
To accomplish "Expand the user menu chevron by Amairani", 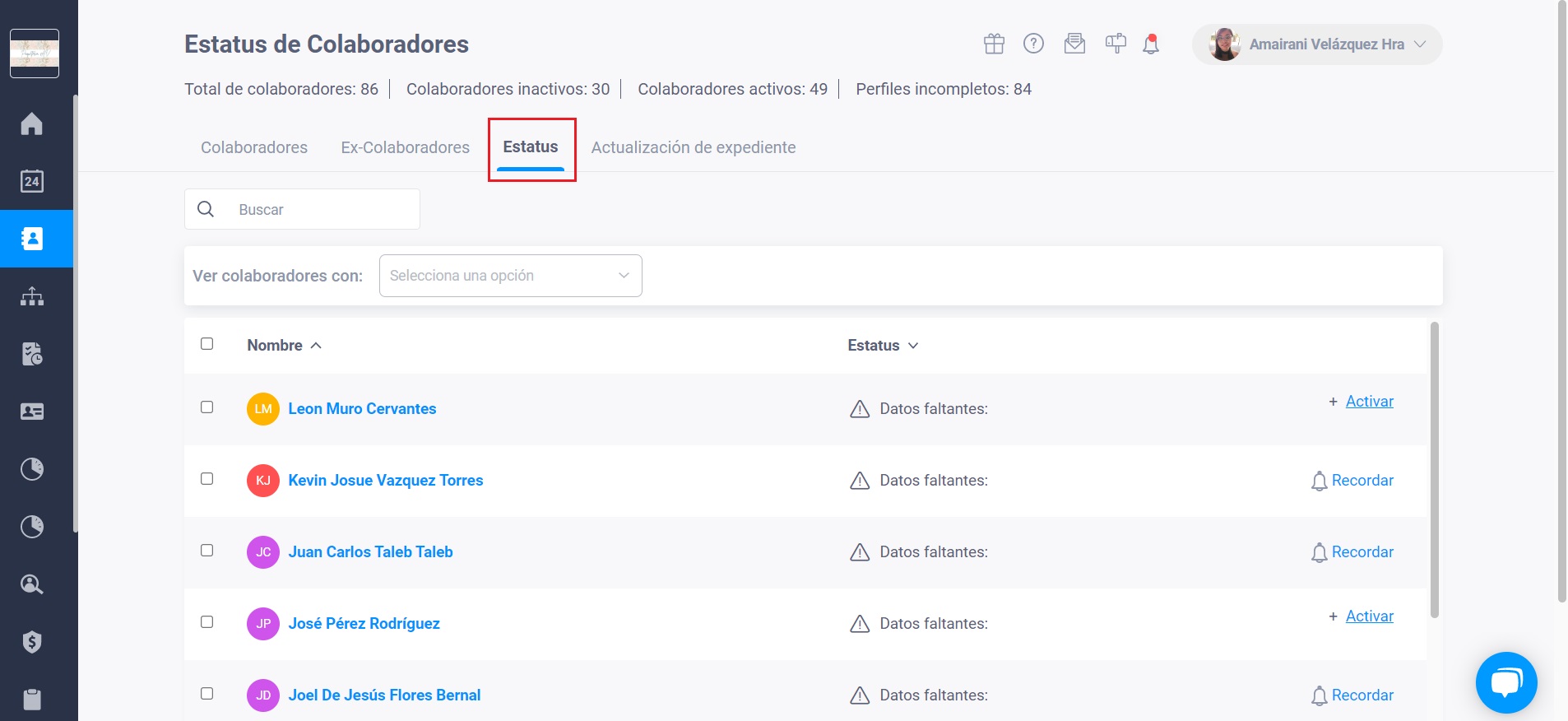I will [1420, 44].
